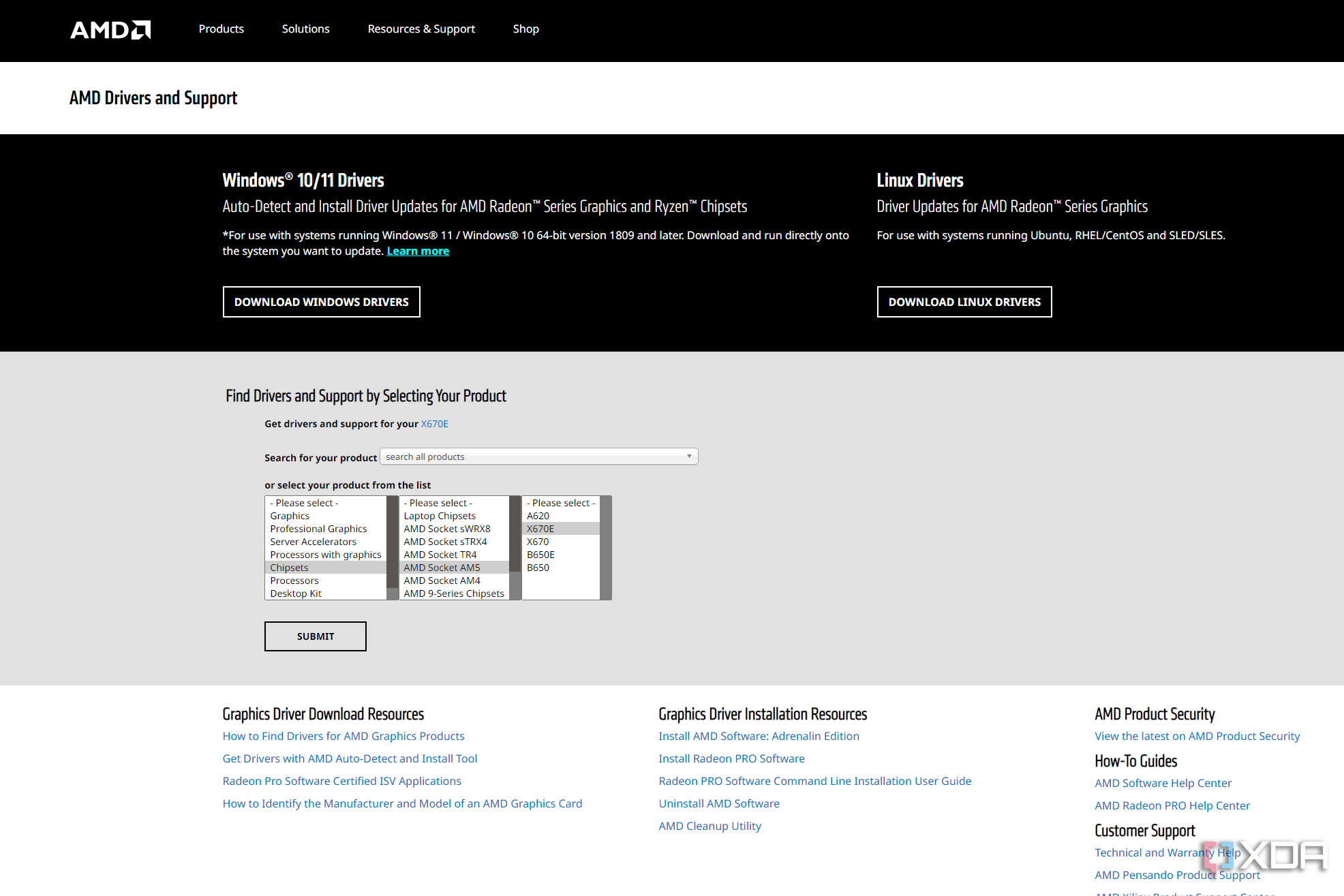1344x896 pixels.
Task: Open Technical and Warranty Help link
Action: 1167,852
